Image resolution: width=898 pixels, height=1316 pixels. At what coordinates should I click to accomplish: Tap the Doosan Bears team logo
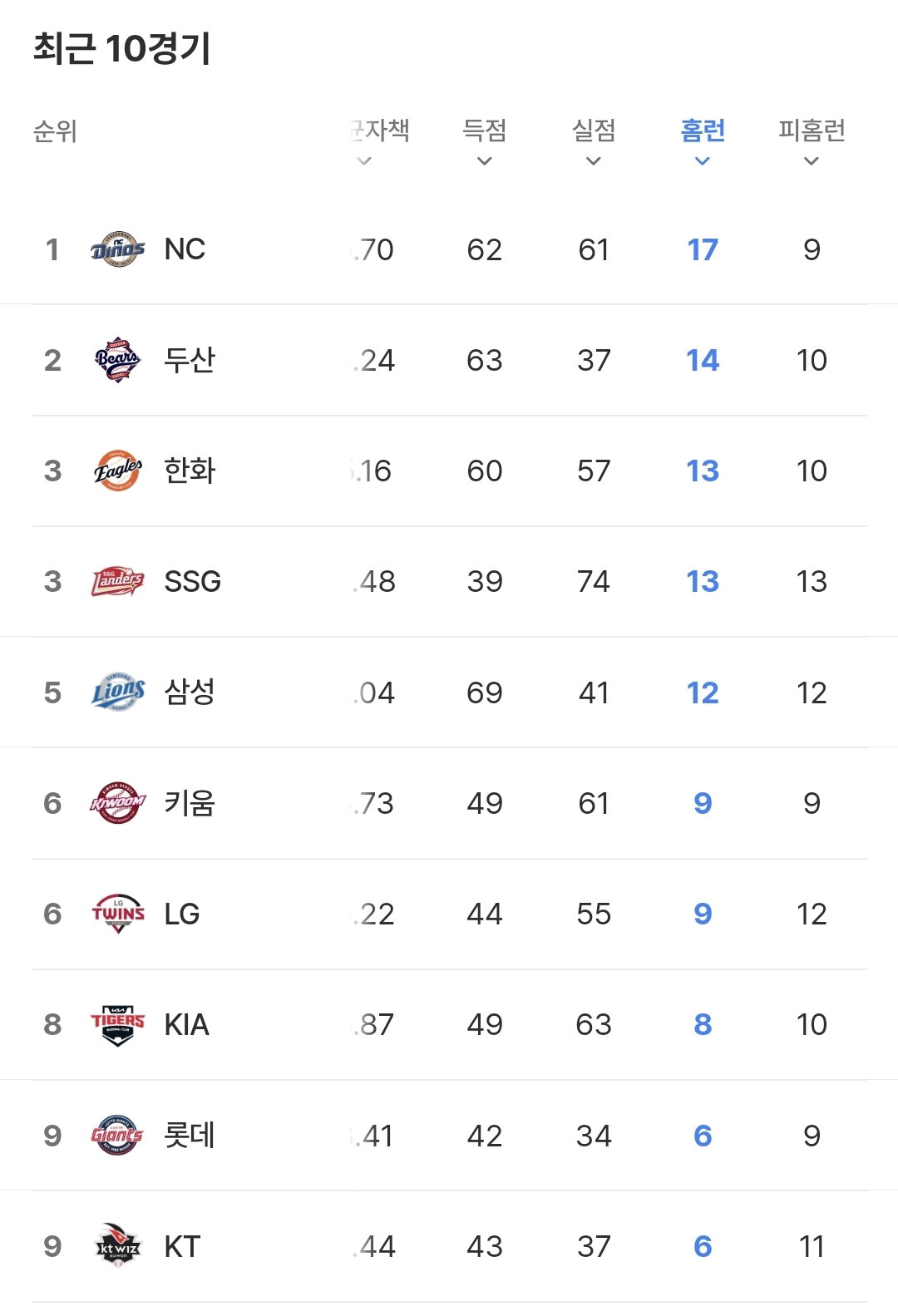[117, 360]
